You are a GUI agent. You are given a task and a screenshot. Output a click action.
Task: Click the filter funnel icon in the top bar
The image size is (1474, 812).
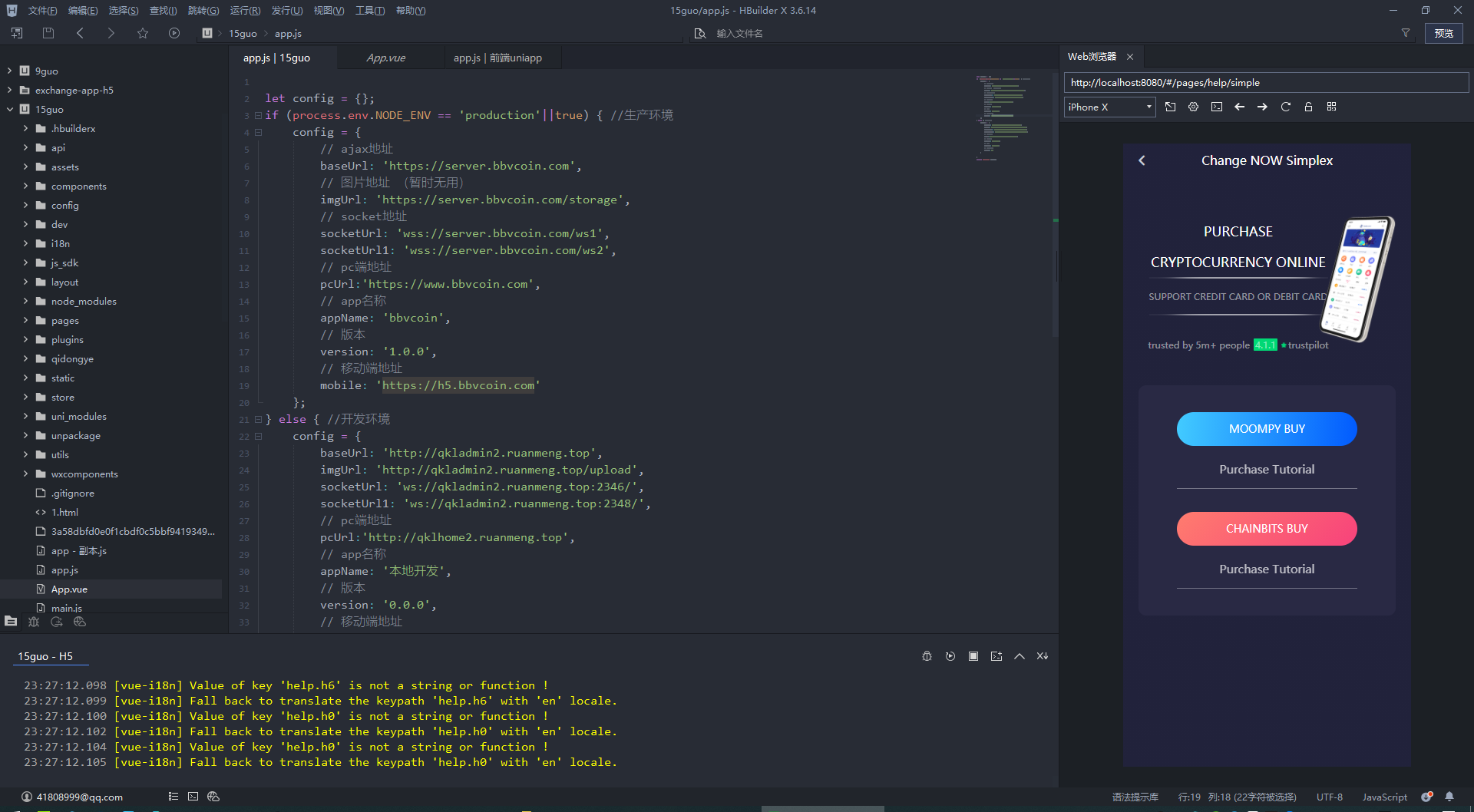pos(1406,33)
